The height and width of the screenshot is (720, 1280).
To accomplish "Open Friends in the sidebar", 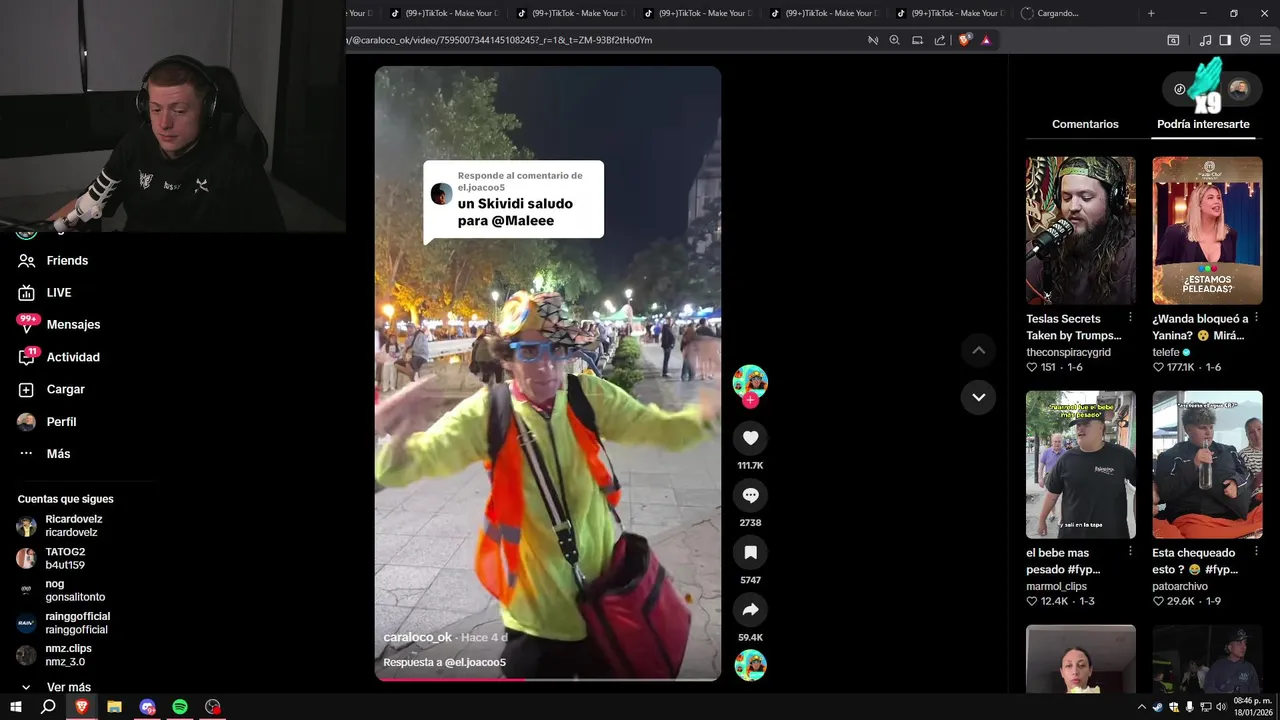I will coord(53,260).
